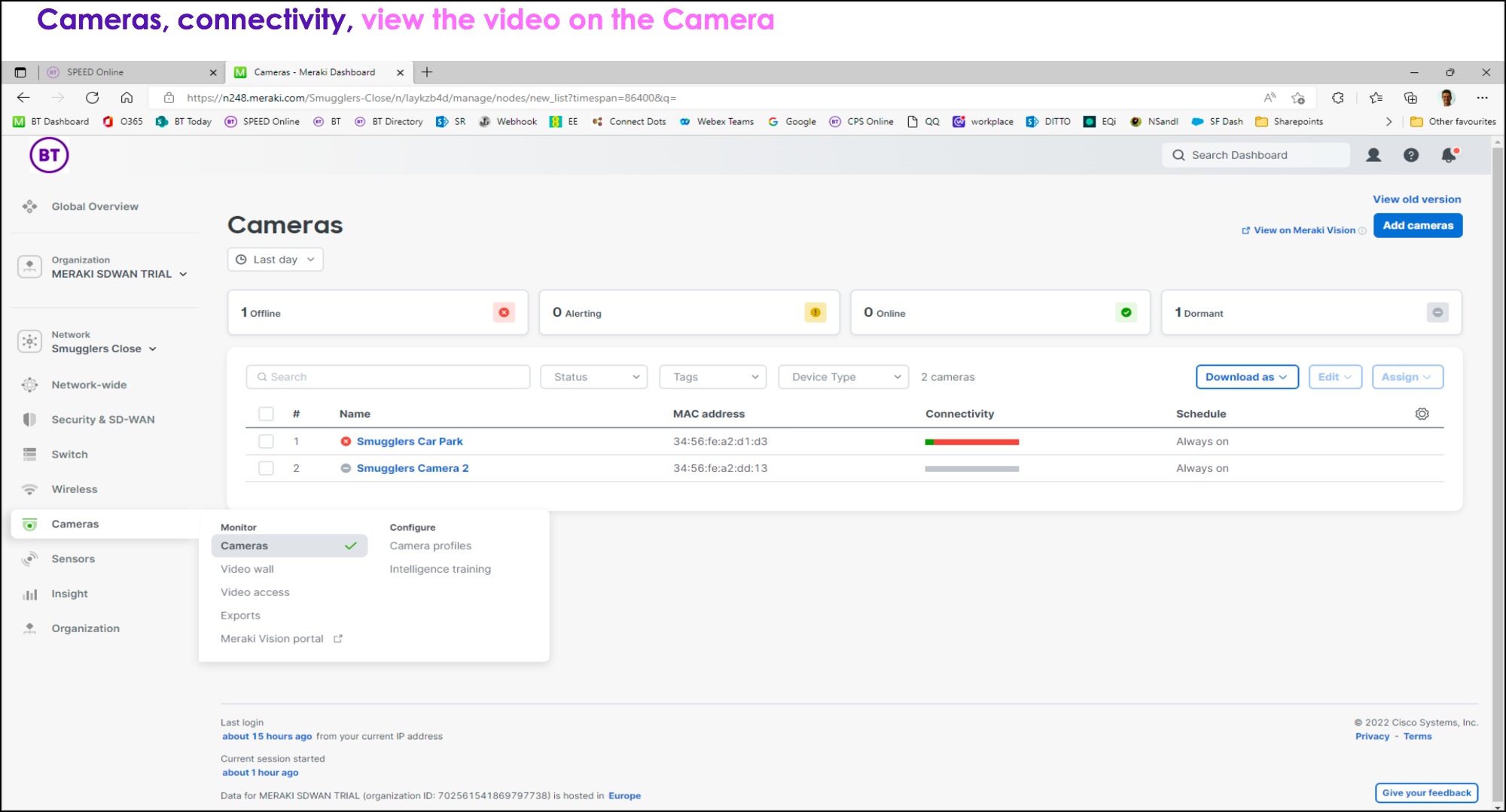Click the yellow alerting status card icon
Viewport: 1506px width, 812px height.
[815, 312]
